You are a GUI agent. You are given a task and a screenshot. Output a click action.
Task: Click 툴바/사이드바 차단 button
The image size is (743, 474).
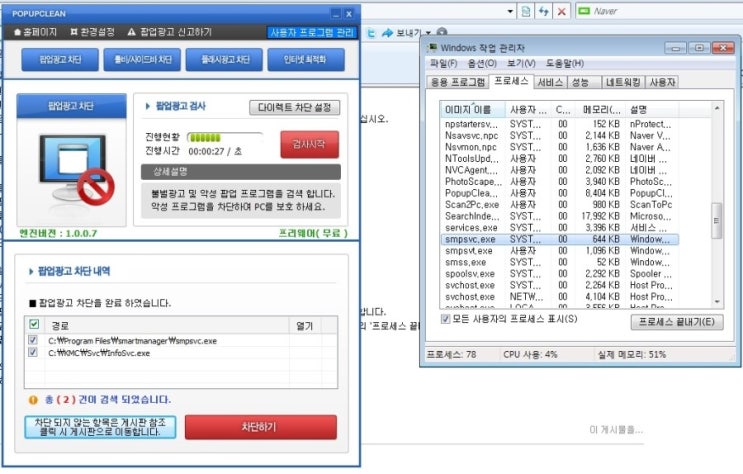pos(142,60)
